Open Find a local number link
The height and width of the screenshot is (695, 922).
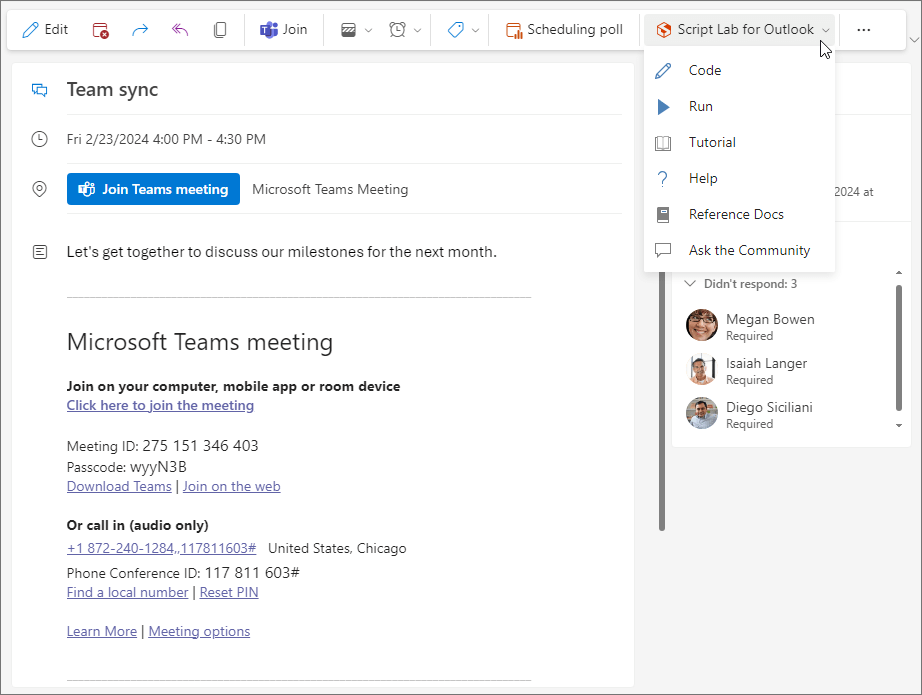click(x=128, y=592)
